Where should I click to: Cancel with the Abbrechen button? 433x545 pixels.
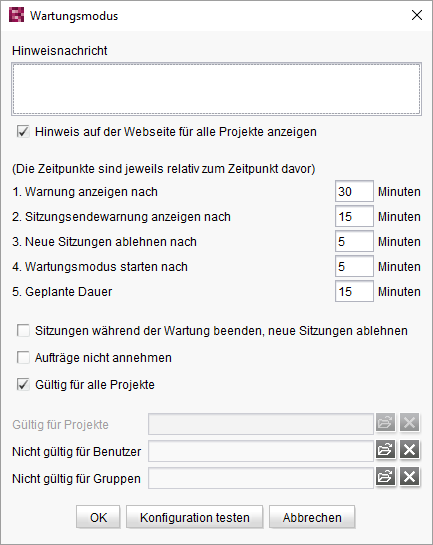tap(312, 518)
